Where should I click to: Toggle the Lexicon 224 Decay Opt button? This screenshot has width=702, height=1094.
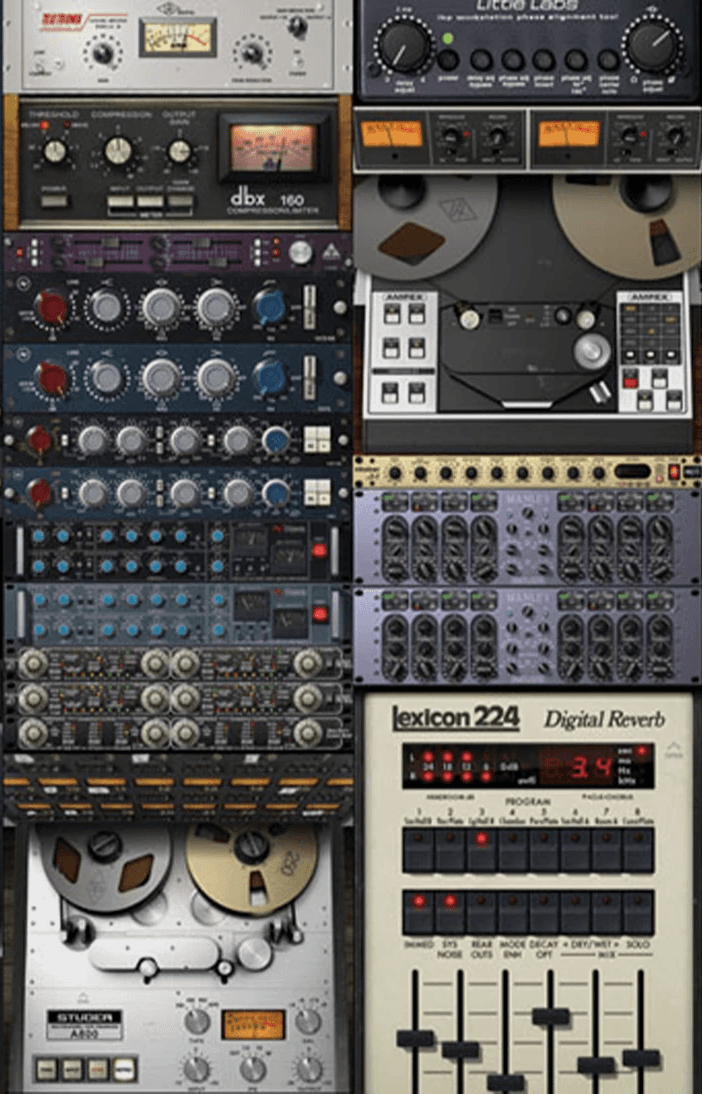544,913
